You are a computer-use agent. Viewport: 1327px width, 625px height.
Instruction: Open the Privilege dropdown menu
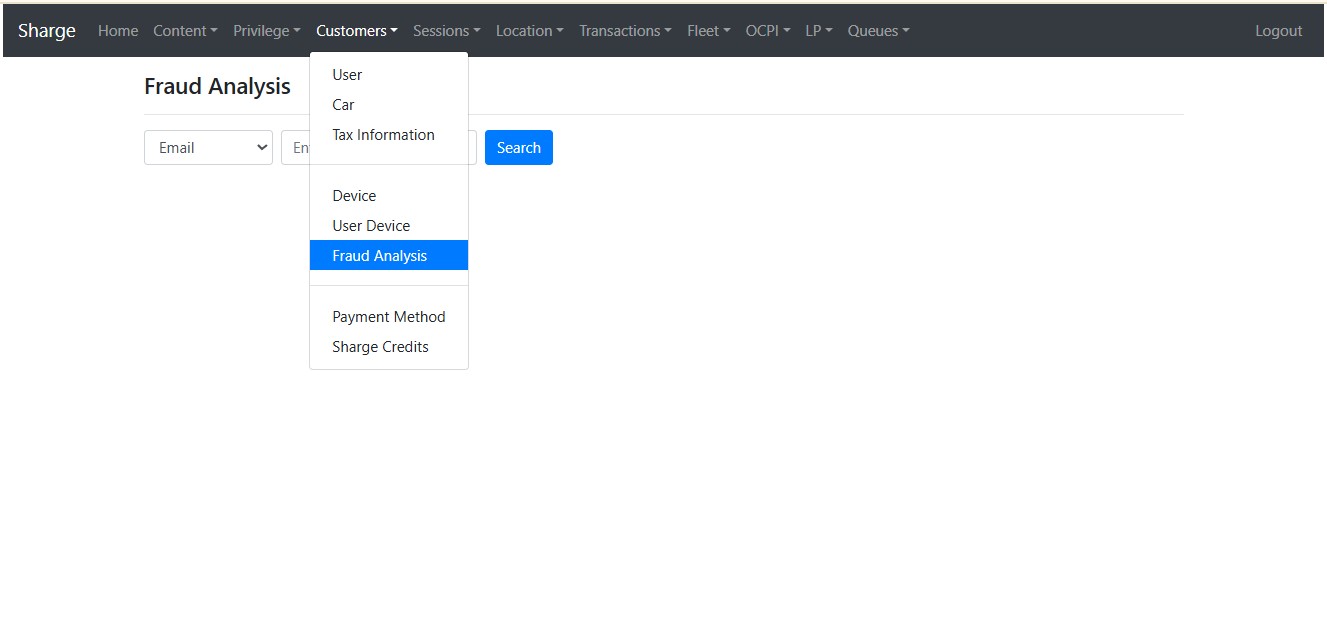click(x=266, y=31)
